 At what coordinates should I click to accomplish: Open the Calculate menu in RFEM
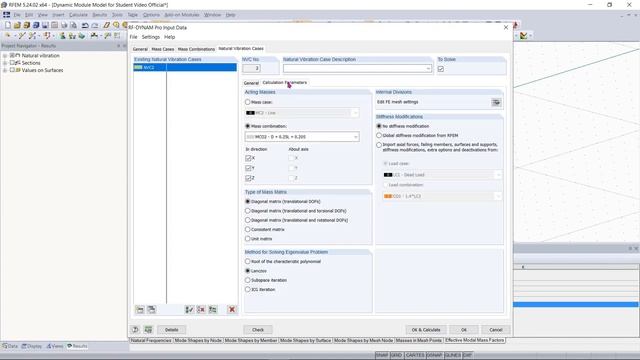pyautogui.click(x=78, y=15)
